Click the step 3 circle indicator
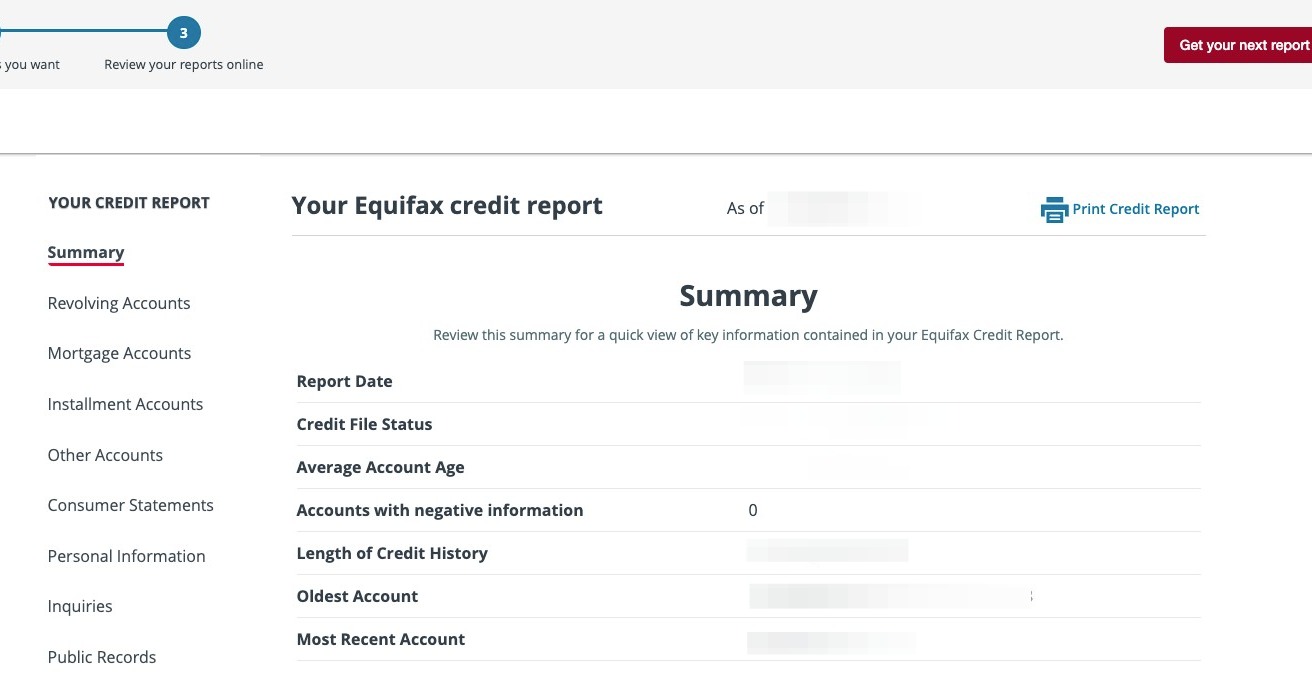This screenshot has height=683, width=1312. pos(184,33)
